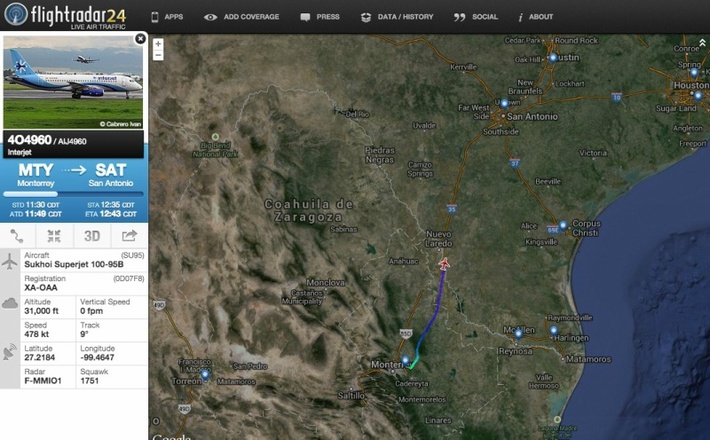Click the Houston airport pin

click(698, 96)
